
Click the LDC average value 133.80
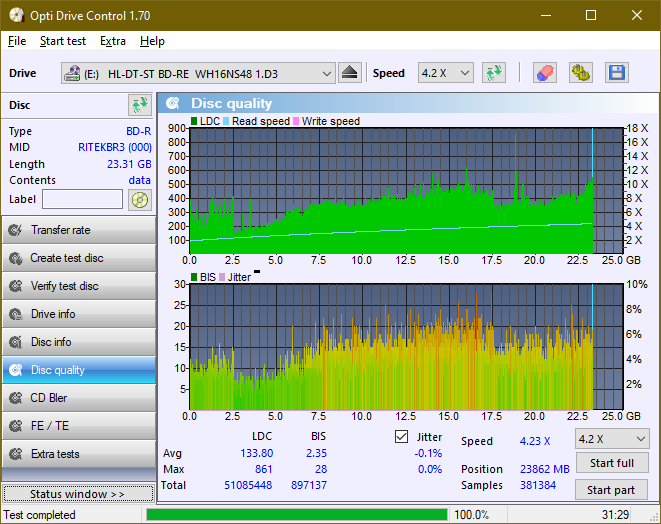pyautogui.click(x=257, y=453)
